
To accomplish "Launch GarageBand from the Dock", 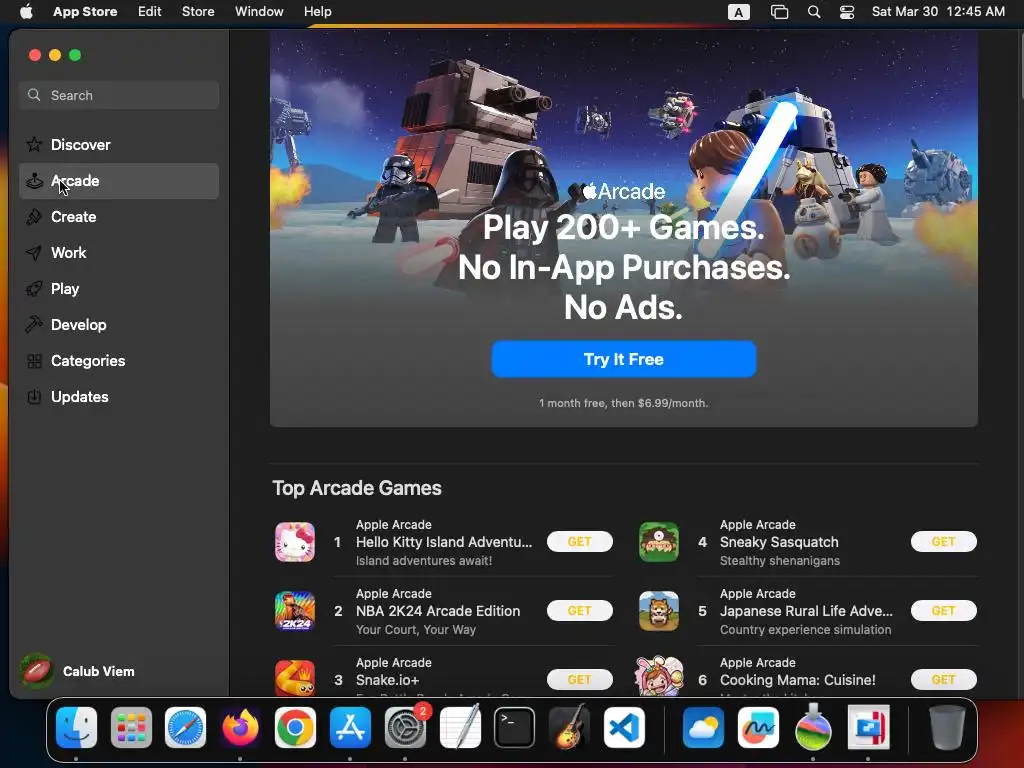I will 569,728.
